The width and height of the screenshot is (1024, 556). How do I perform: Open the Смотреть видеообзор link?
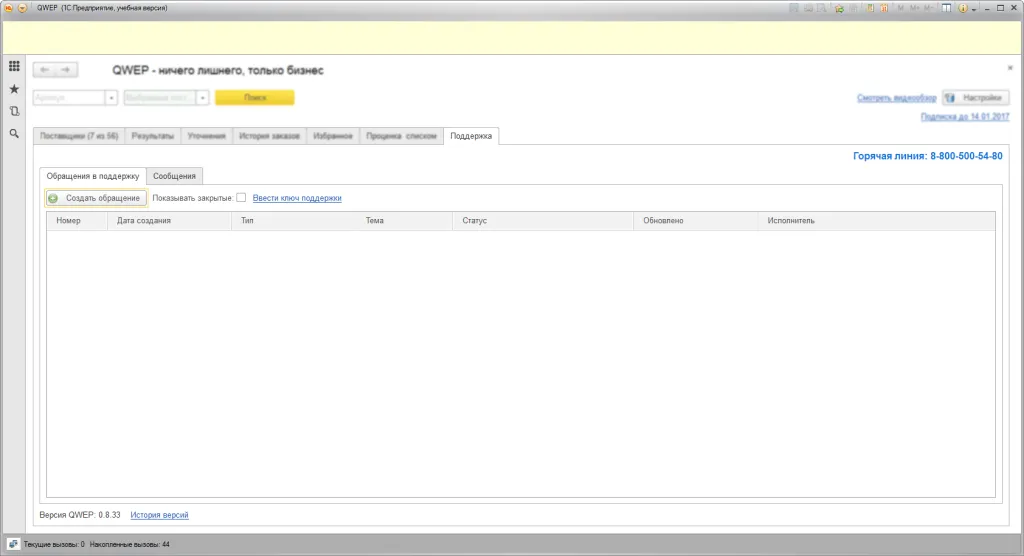897,98
